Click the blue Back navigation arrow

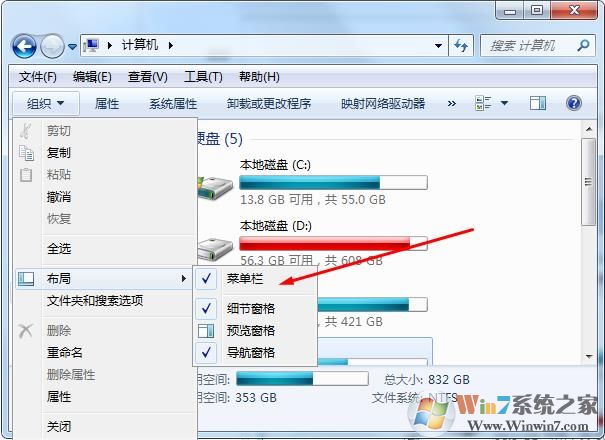[x=24, y=47]
